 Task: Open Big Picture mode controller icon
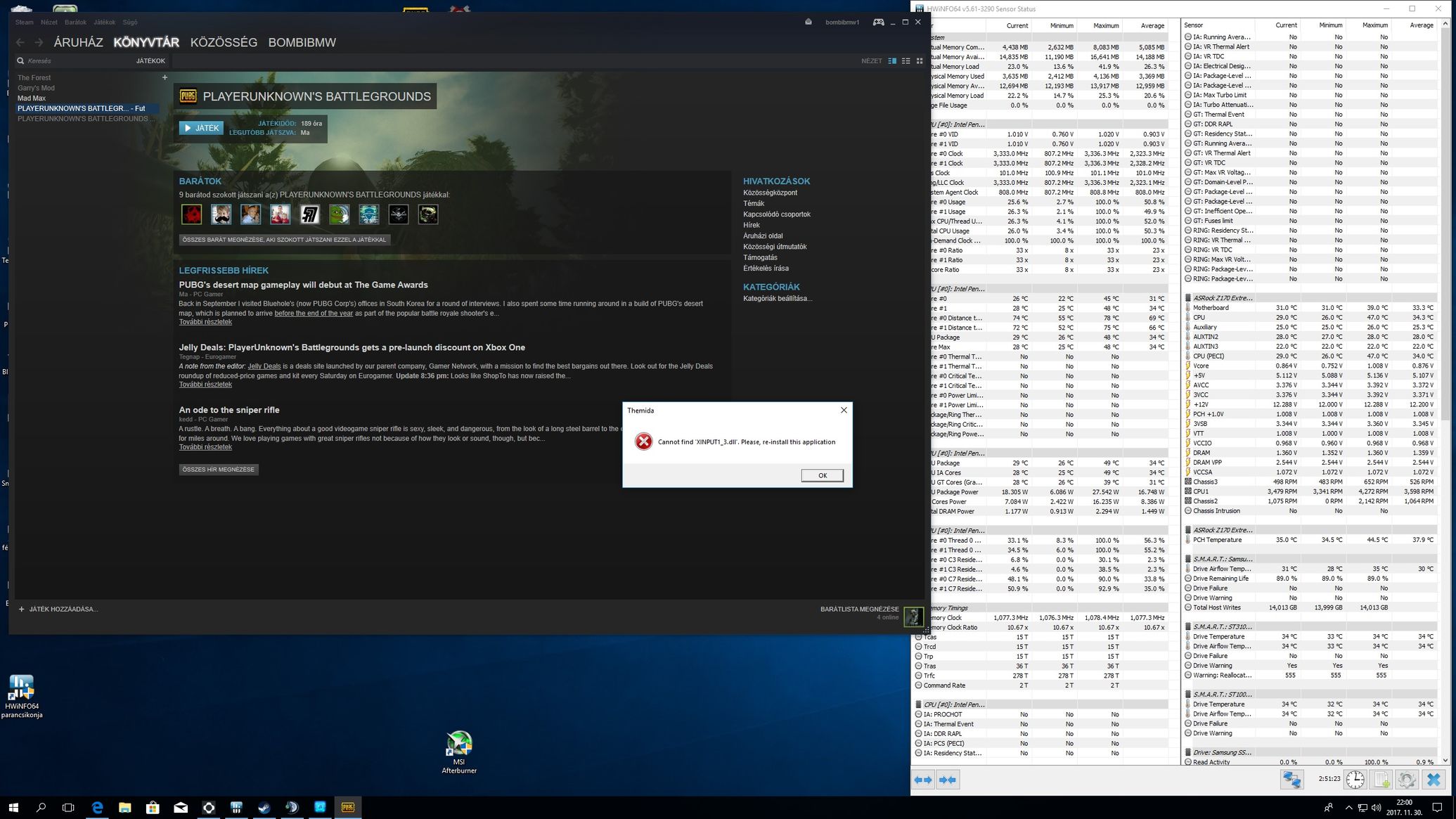coord(878,22)
